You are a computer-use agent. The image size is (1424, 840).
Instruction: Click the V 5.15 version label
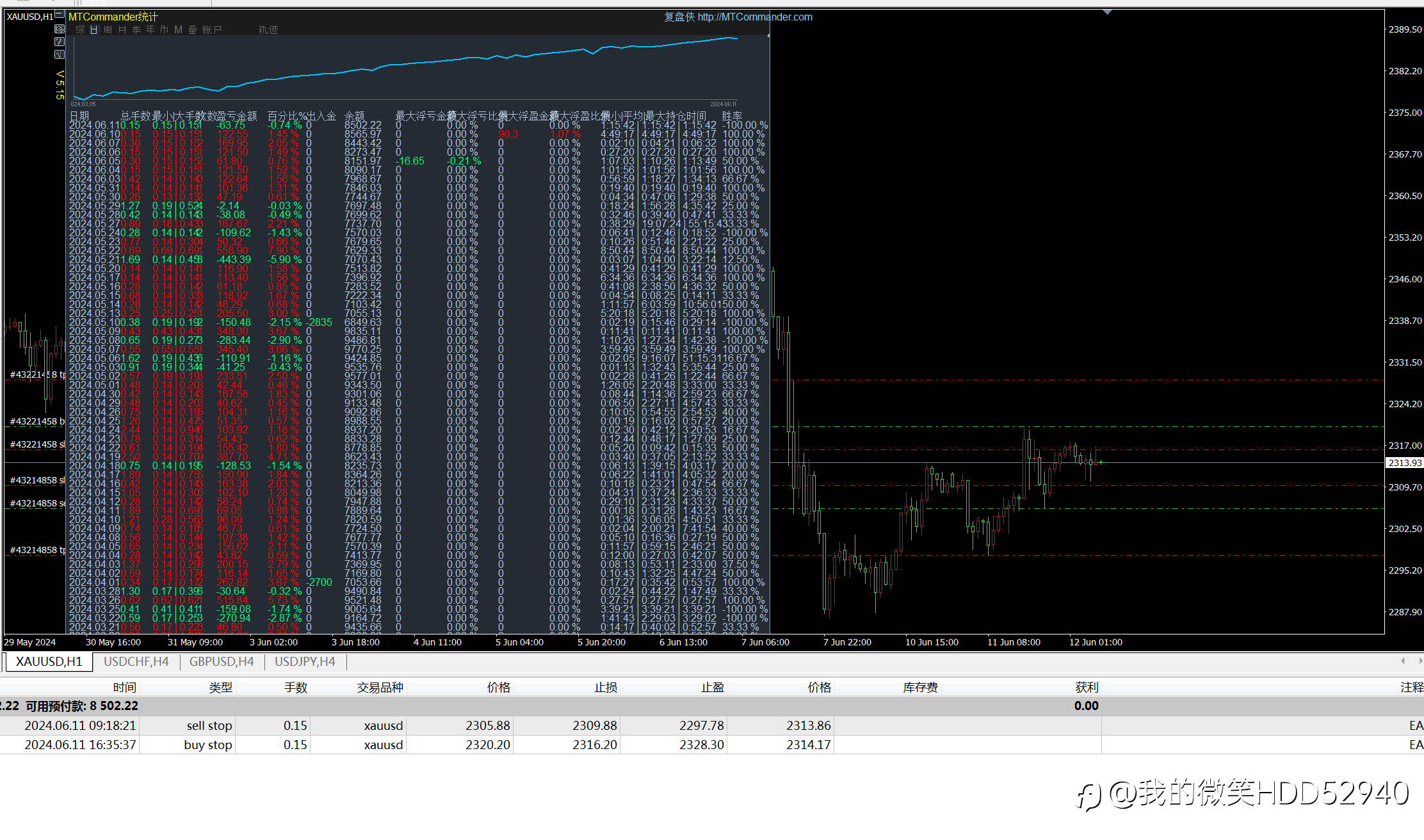[x=60, y=85]
